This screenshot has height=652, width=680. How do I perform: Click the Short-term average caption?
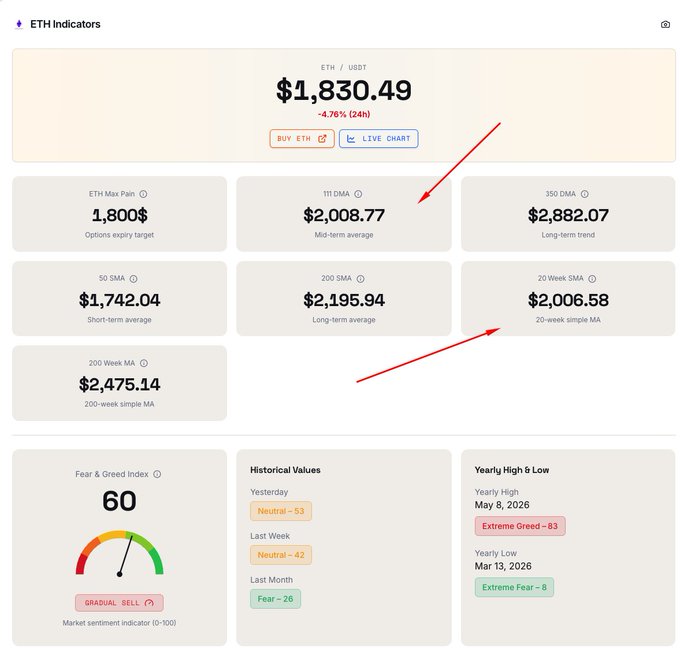tap(120, 320)
